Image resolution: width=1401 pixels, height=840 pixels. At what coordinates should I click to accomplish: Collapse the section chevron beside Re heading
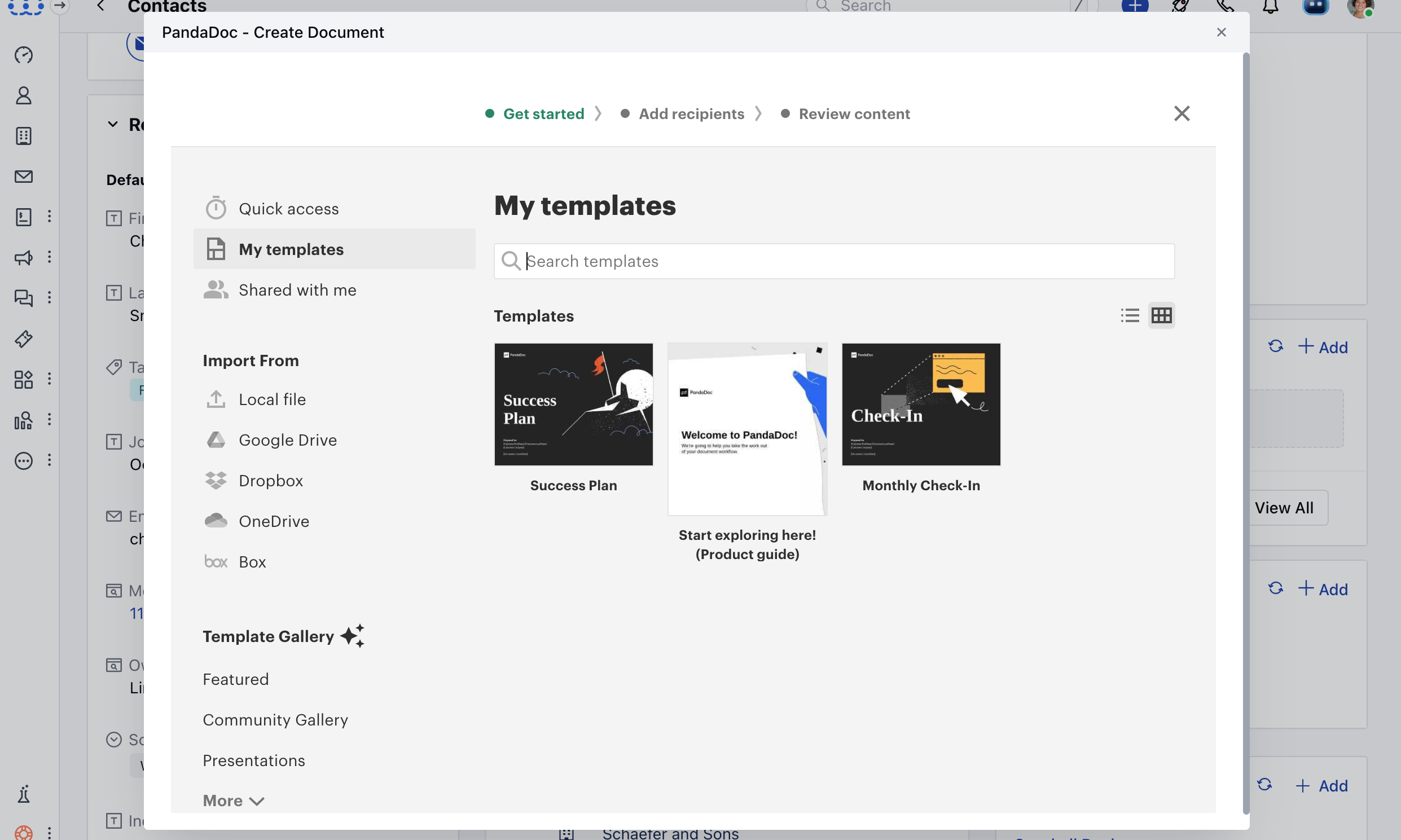[113, 124]
